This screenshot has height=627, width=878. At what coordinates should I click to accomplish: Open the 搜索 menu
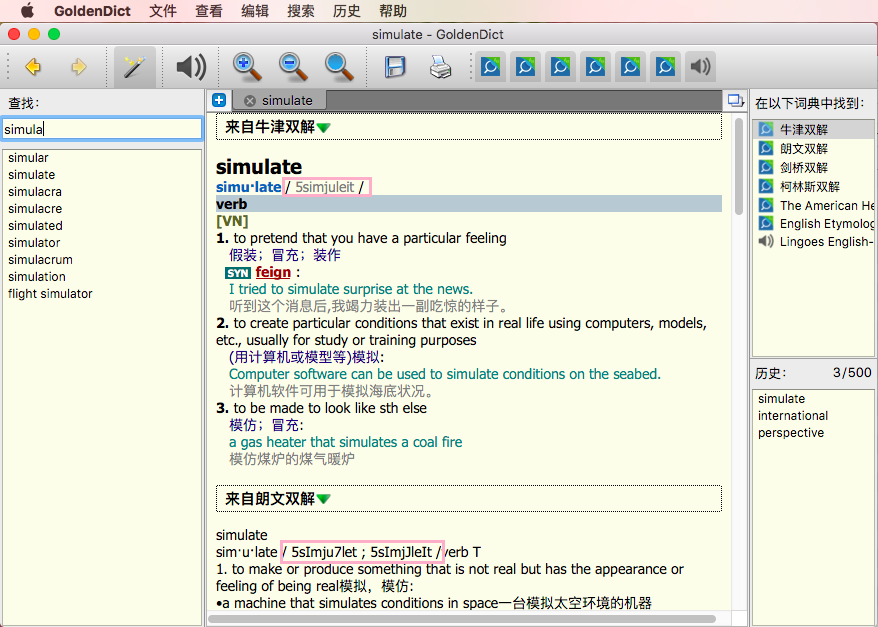point(301,11)
